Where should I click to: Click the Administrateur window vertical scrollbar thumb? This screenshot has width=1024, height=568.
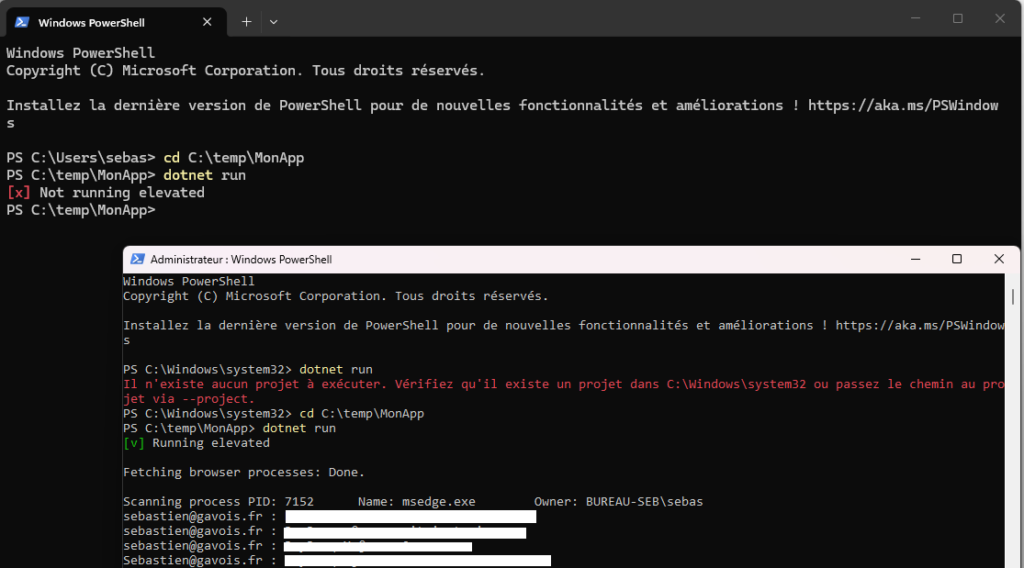click(x=1013, y=297)
